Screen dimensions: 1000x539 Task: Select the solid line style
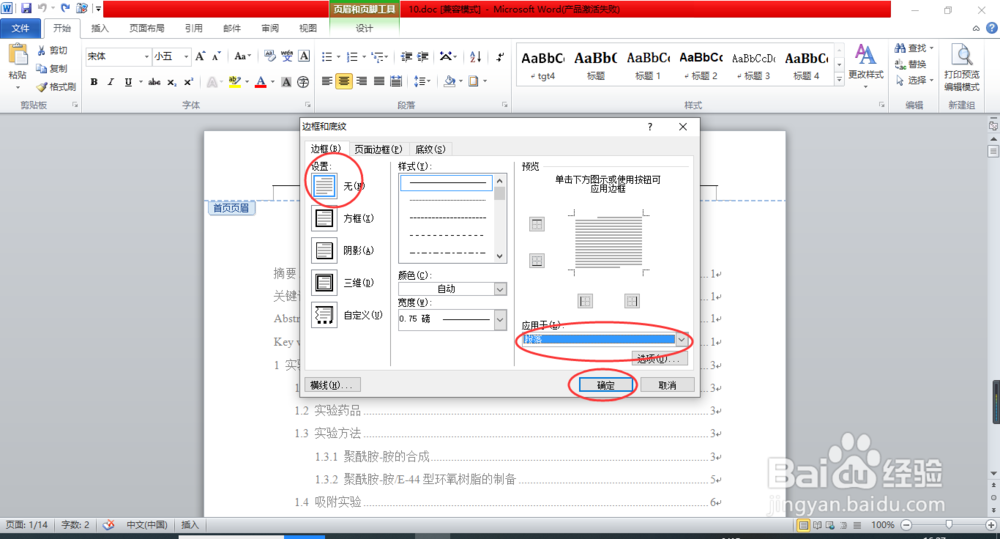click(x=446, y=183)
